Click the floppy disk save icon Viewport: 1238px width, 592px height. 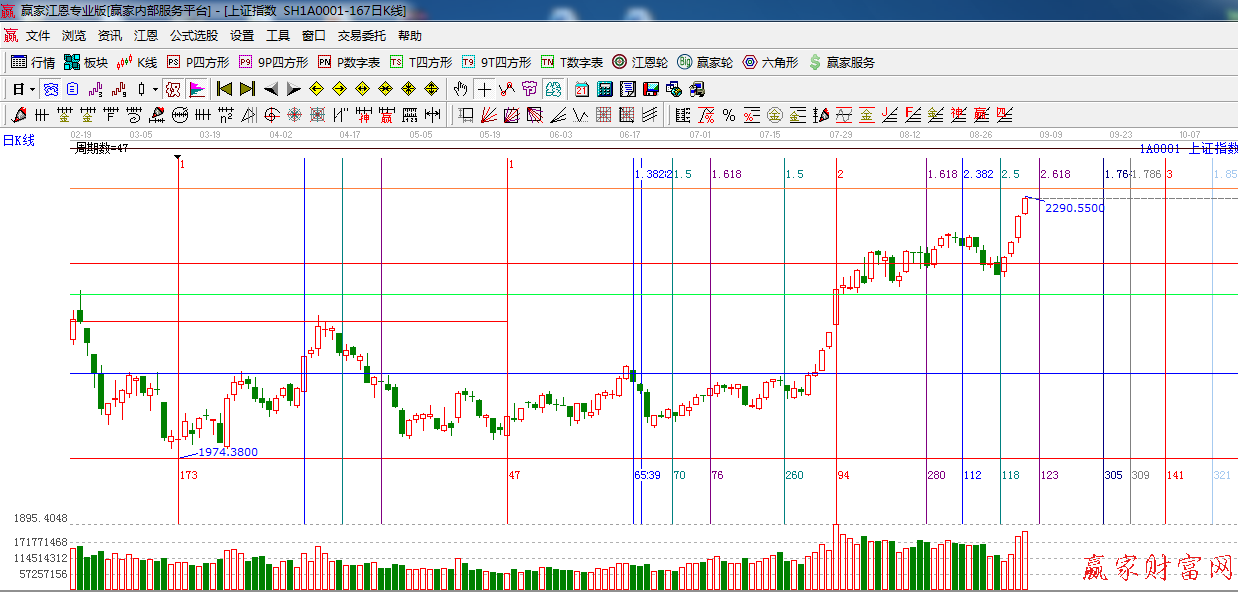pos(651,89)
